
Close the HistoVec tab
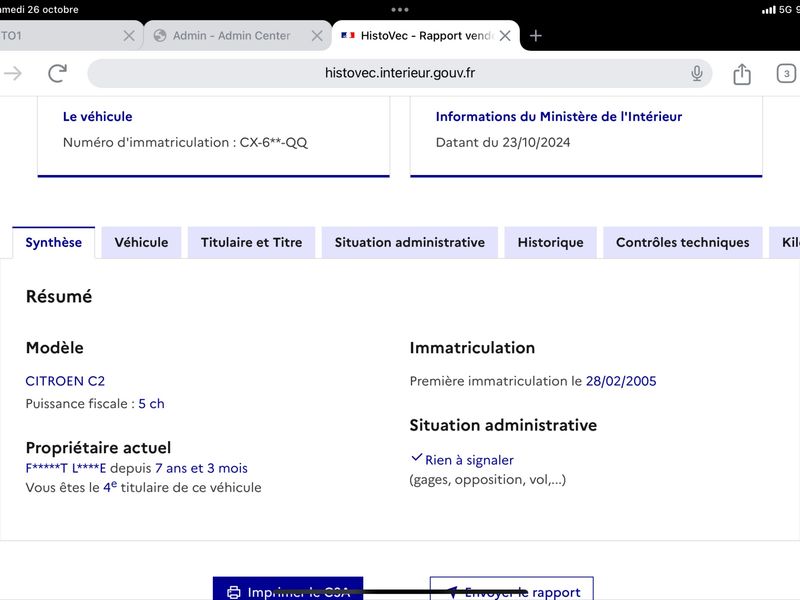(505, 36)
